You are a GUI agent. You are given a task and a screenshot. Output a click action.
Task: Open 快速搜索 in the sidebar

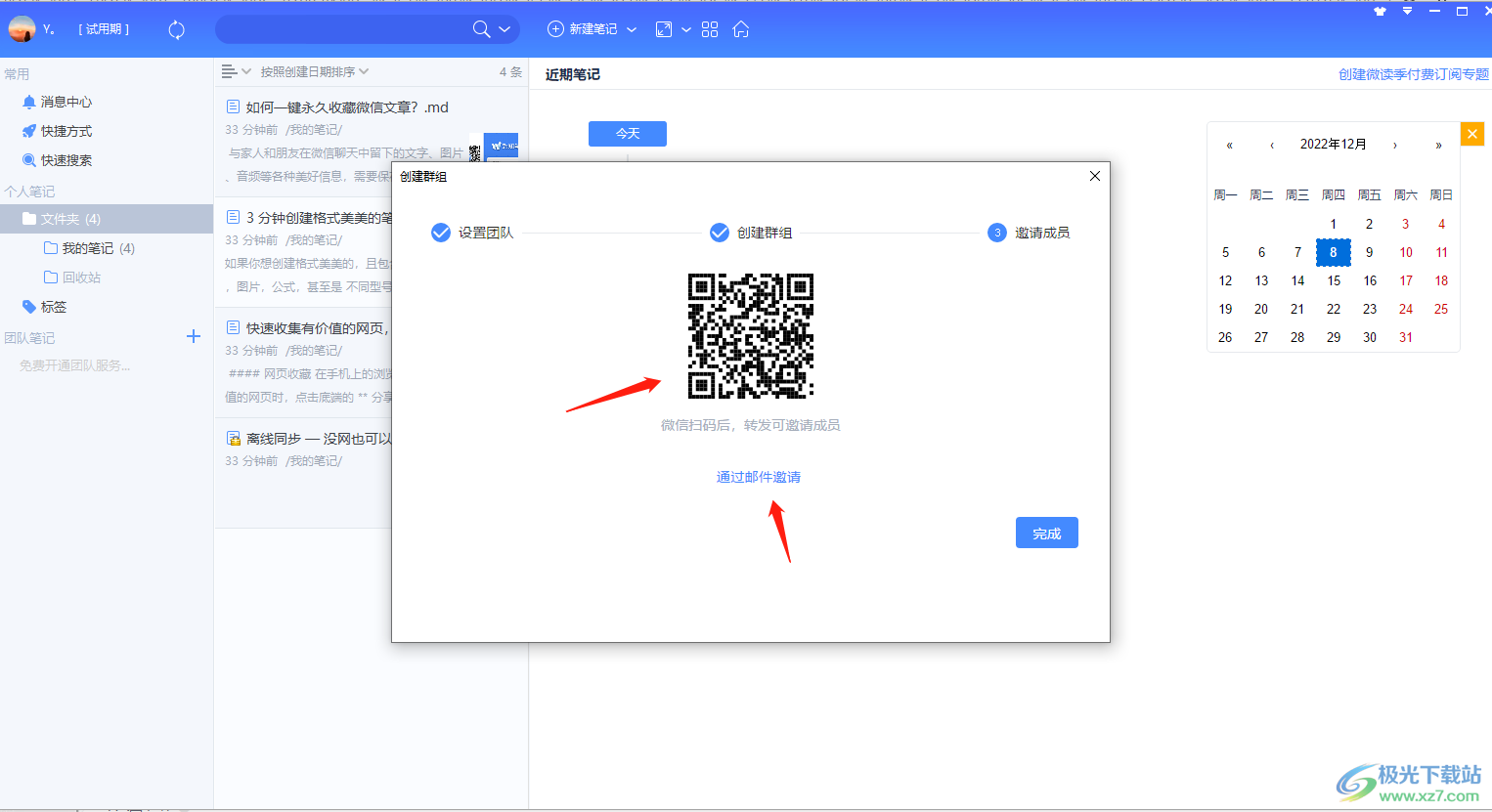click(66, 160)
